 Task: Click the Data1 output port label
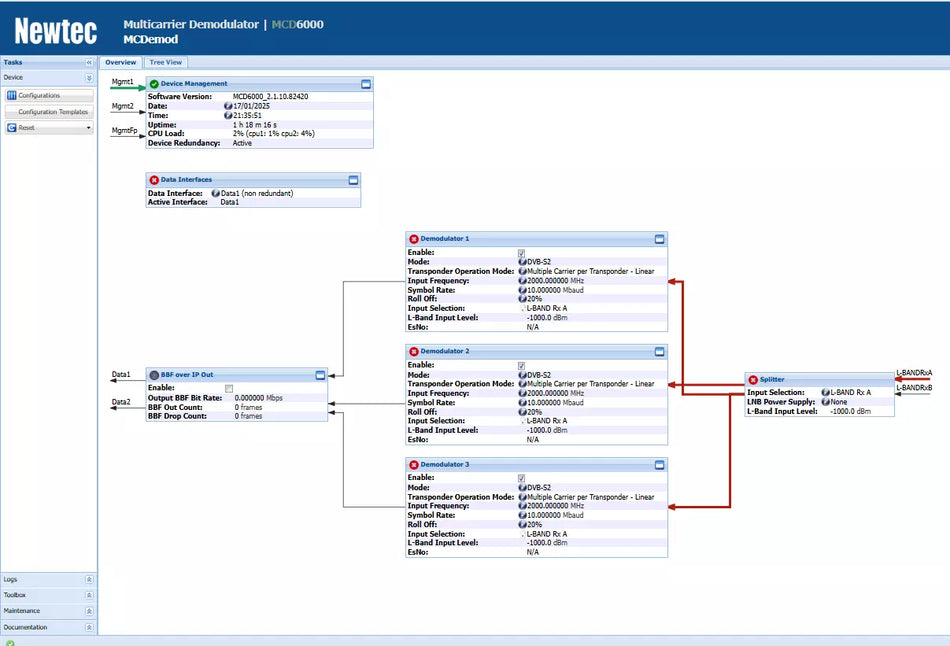121,375
